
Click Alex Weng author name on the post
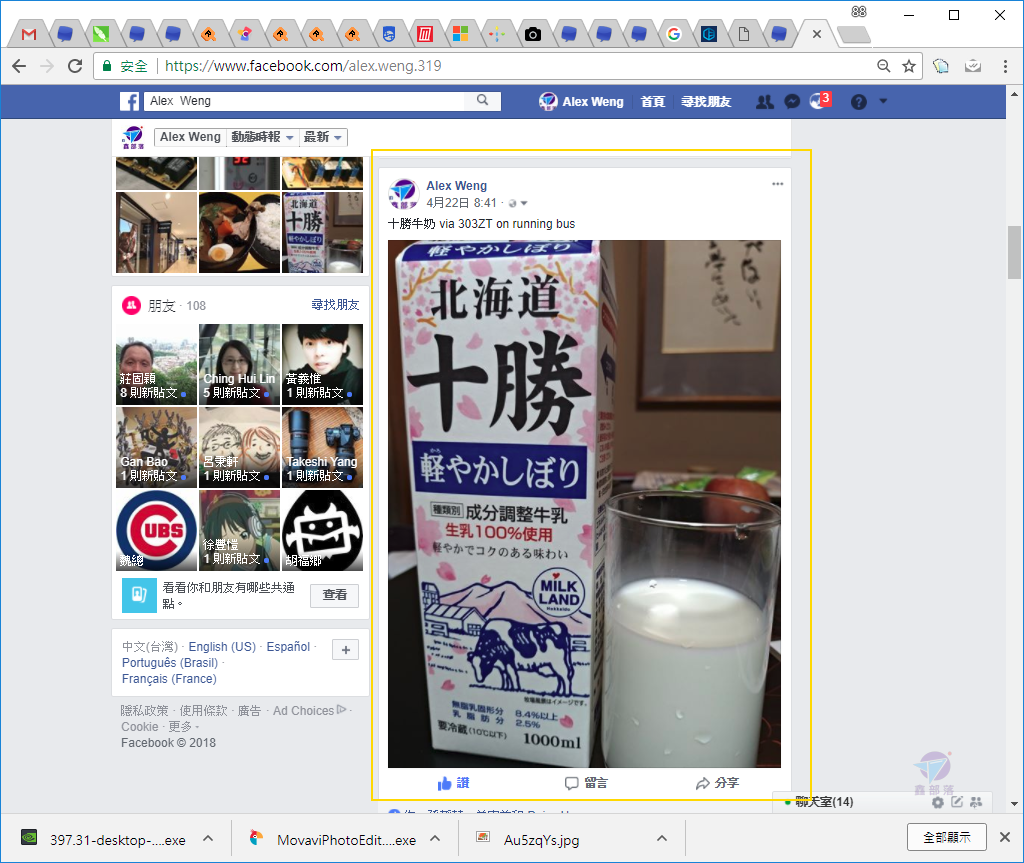pyautogui.click(x=456, y=186)
